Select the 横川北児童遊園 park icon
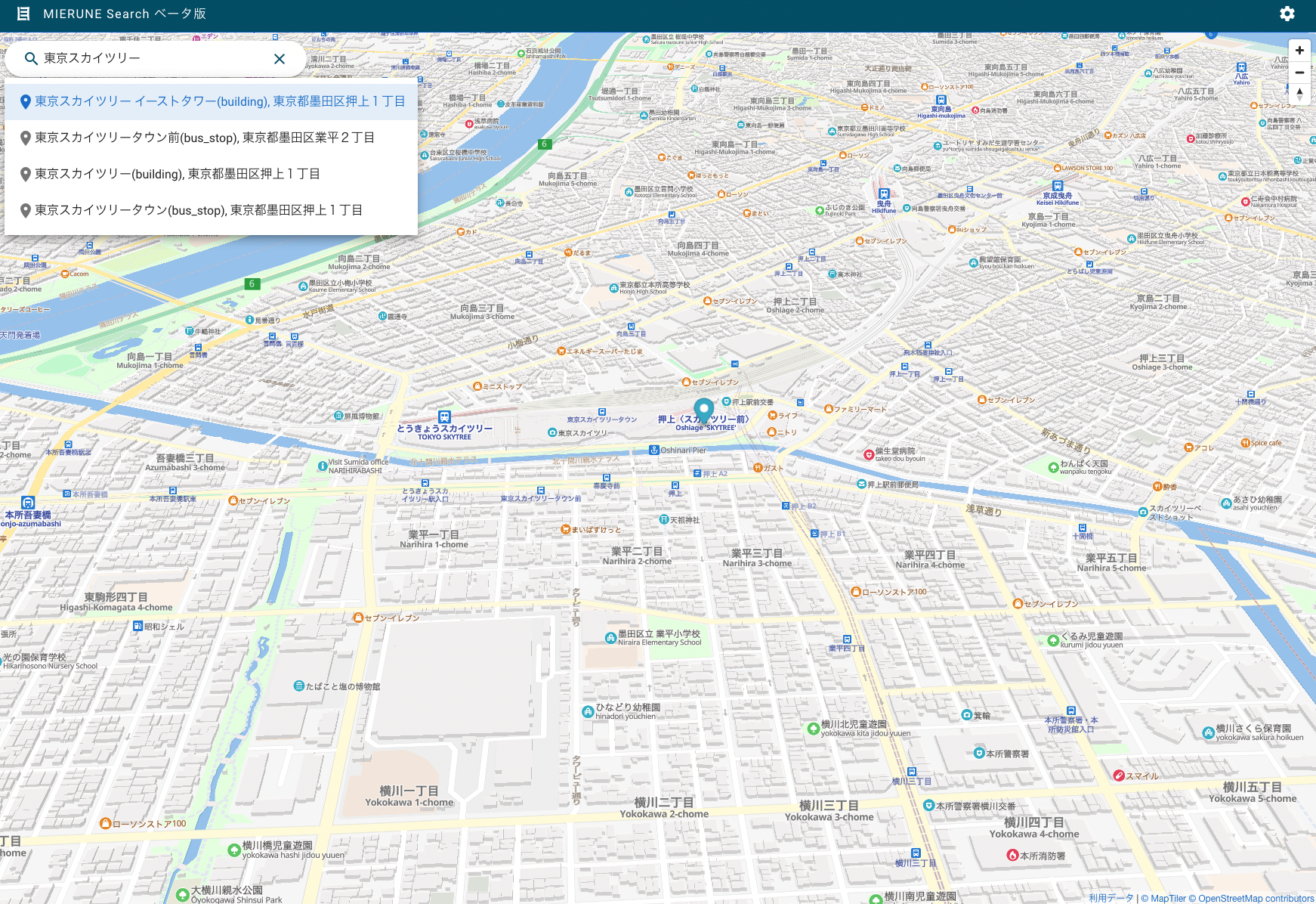 (813, 729)
